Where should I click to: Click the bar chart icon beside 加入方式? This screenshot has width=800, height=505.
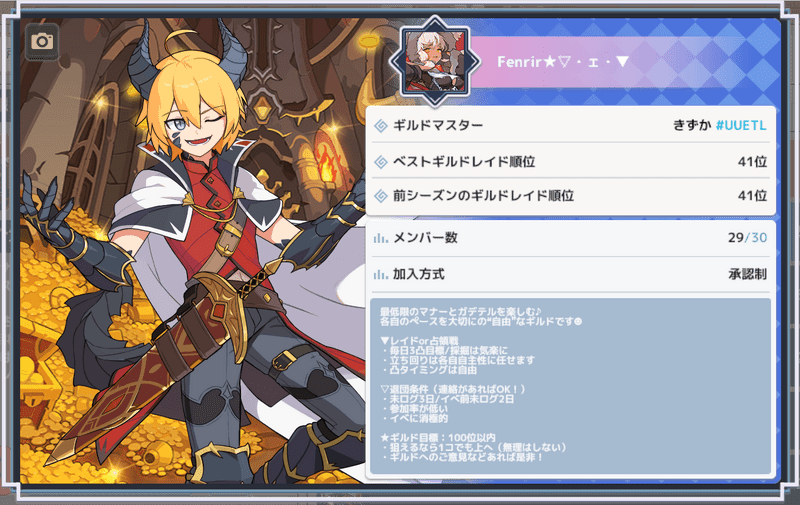[x=381, y=275]
